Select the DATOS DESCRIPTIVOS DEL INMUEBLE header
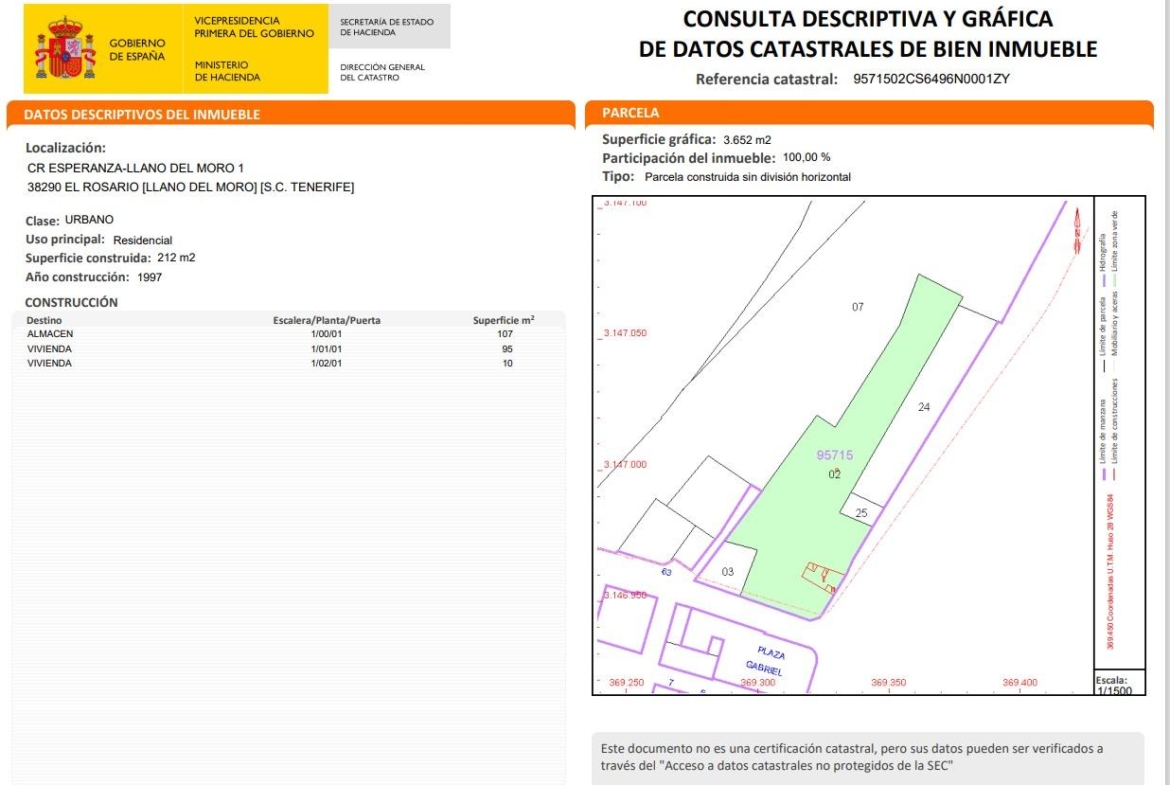 tap(142, 115)
